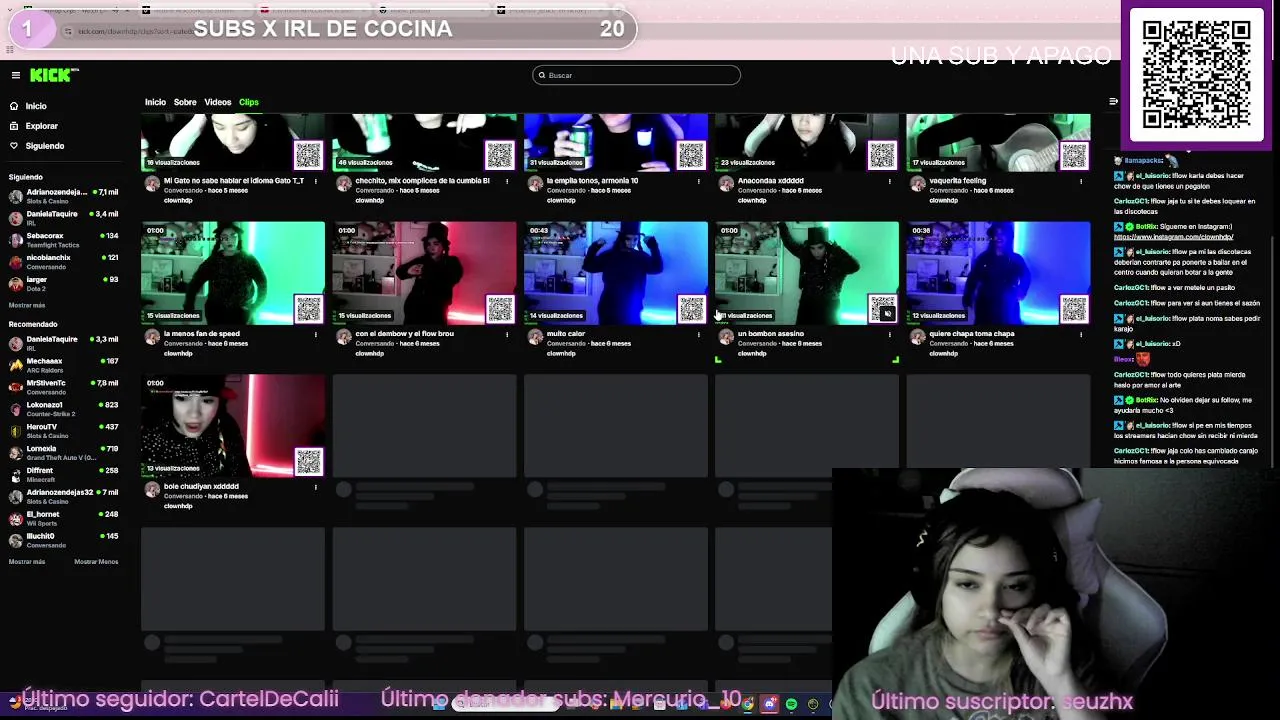Open Mechaaax recommended channel
Screen dimensions: 1280x720
pyautogui.click(x=64, y=365)
